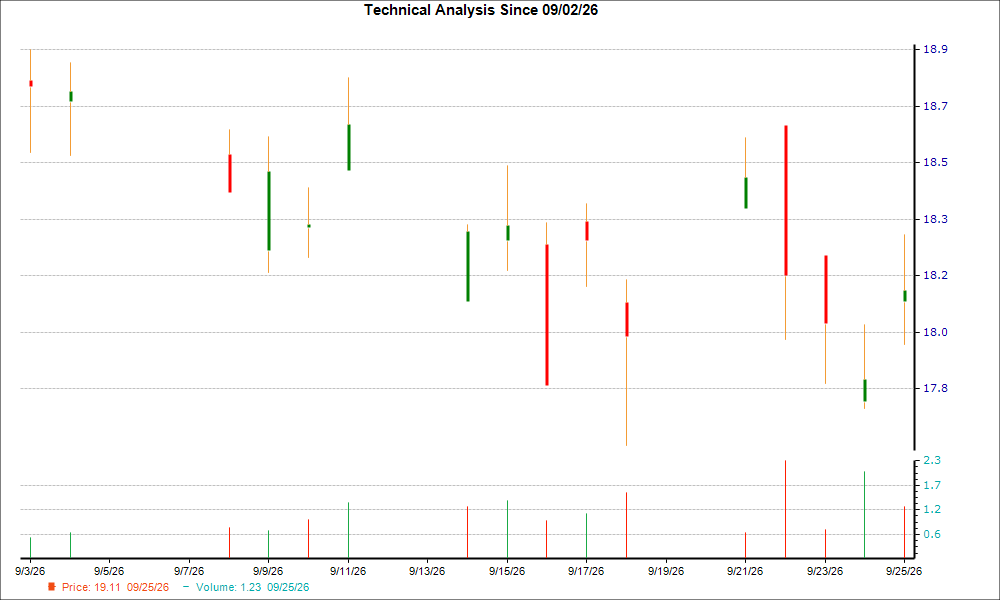Viewport: 1000px width, 600px height.
Task: Click the red candlestick body above 9/23/26
Action: (825, 289)
